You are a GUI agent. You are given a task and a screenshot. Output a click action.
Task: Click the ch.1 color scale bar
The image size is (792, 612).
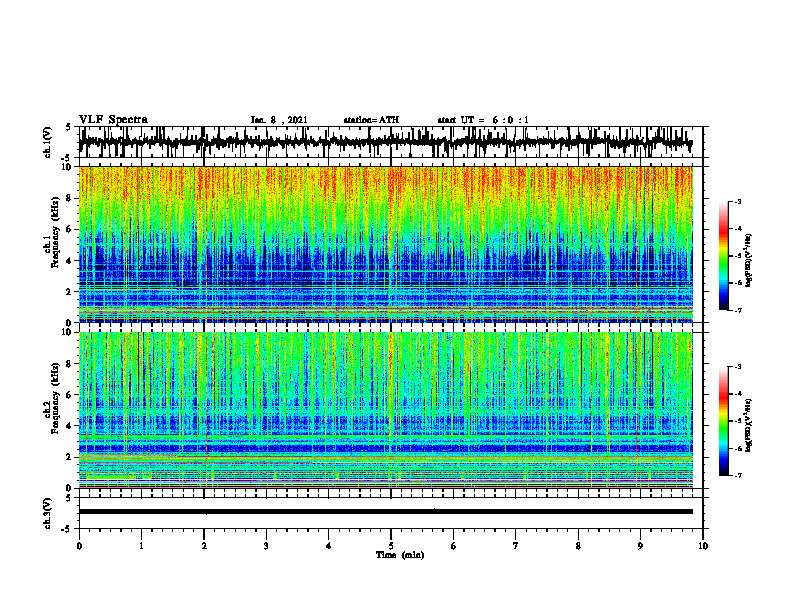(x=724, y=256)
